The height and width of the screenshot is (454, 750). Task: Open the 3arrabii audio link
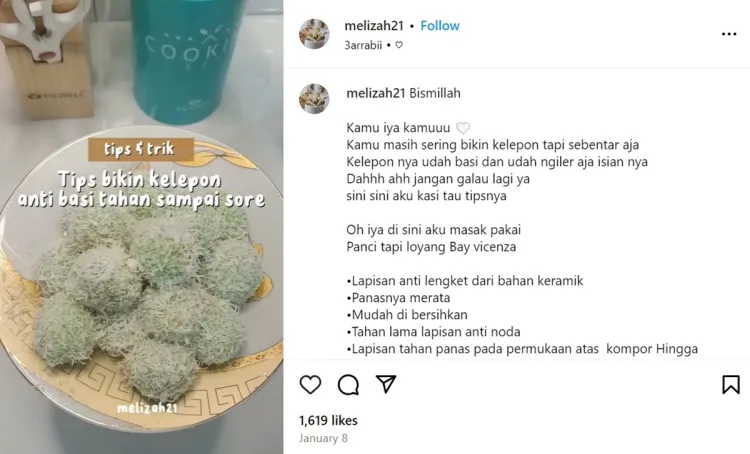363,45
